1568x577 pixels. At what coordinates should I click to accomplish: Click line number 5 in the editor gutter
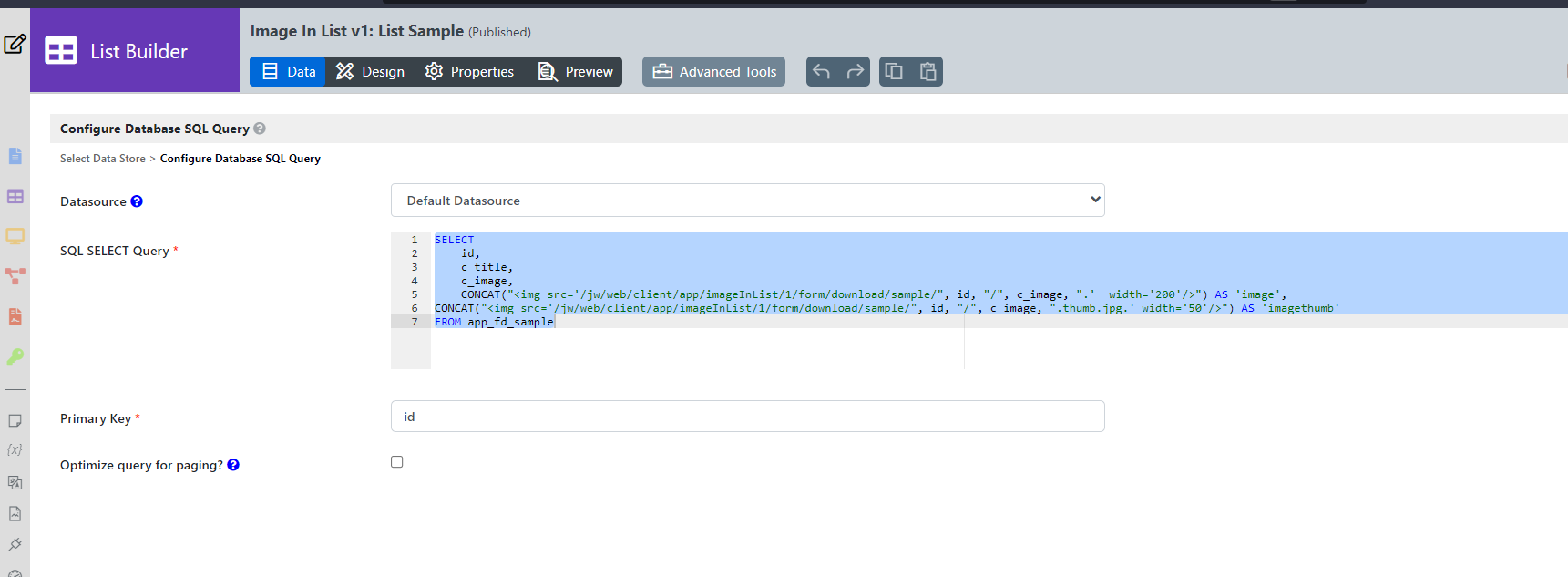pyautogui.click(x=415, y=294)
